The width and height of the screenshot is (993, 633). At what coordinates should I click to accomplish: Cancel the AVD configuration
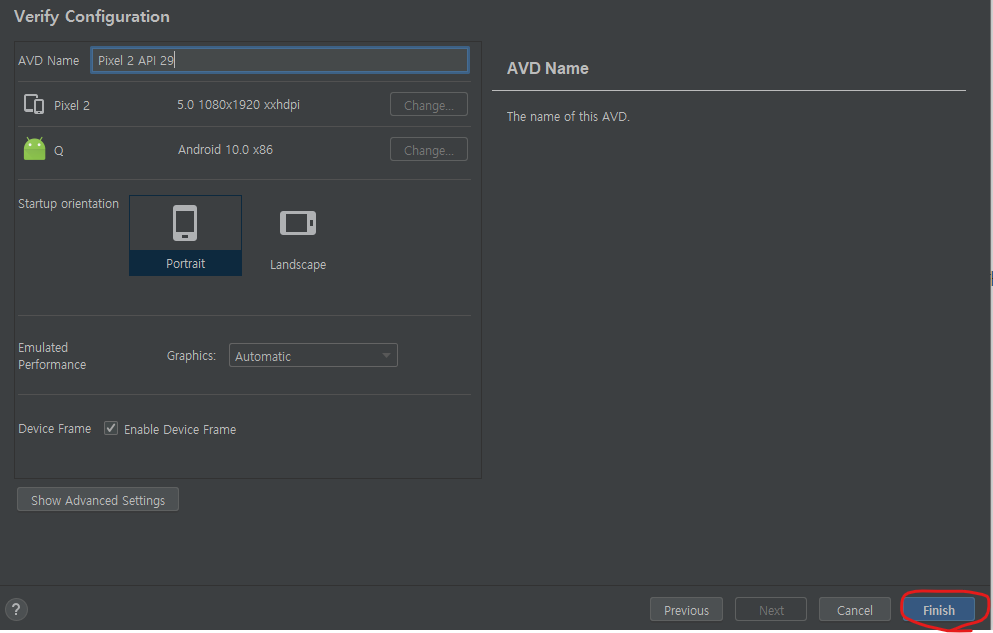coord(854,610)
